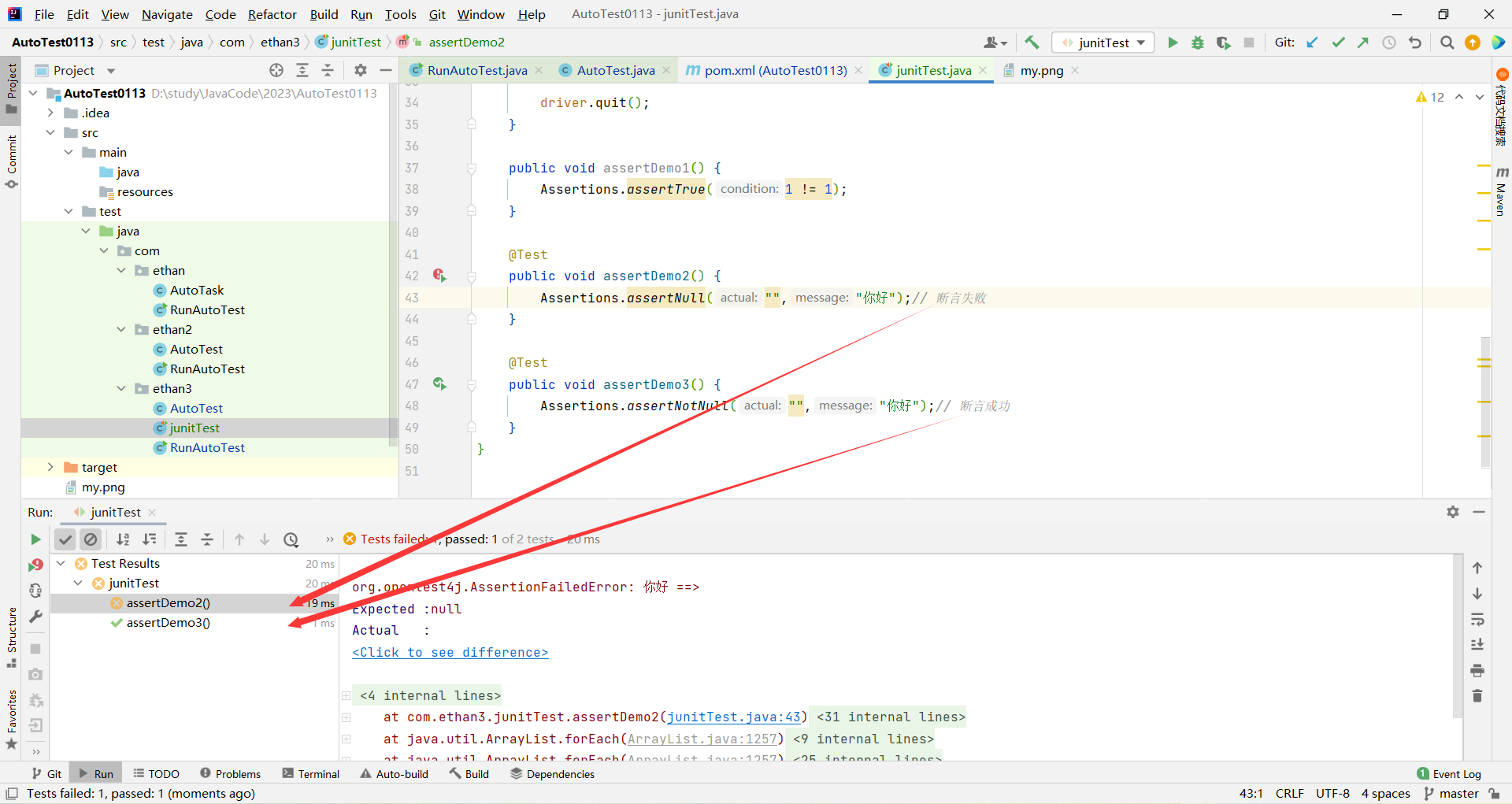The height and width of the screenshot is (804, 1512).
Task: Click the 'Click to see difference' link
Action: click(450, 652)
